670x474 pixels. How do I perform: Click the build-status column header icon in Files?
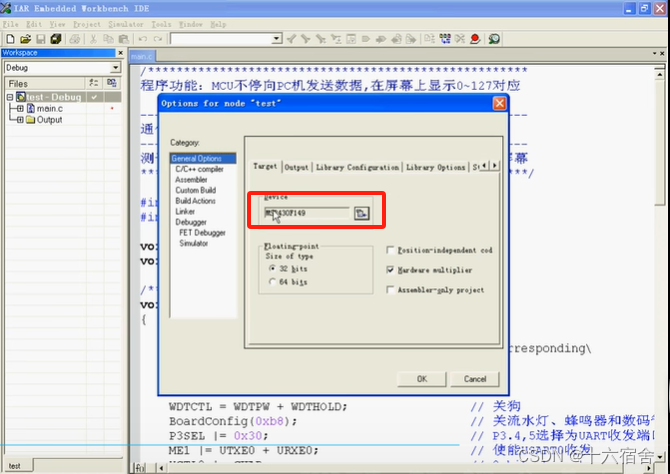pyautogui.click(x=94, y=83)
